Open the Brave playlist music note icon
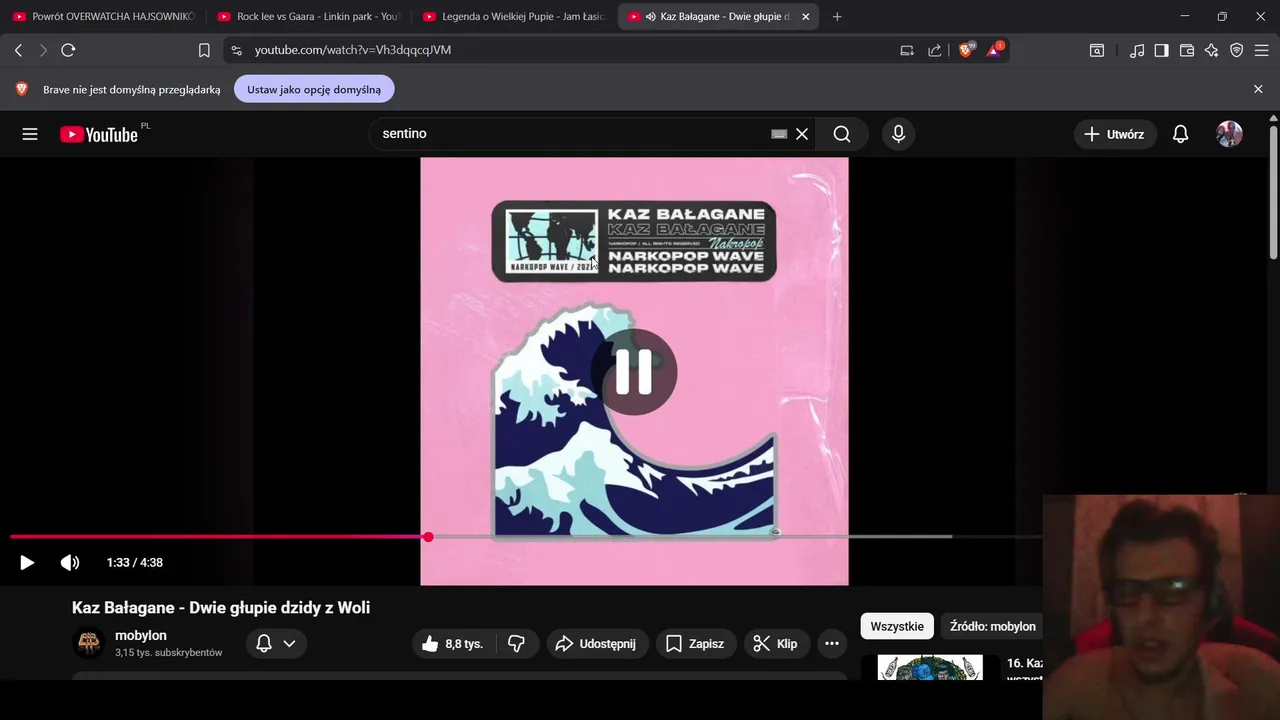 [x=1137, y=50]
